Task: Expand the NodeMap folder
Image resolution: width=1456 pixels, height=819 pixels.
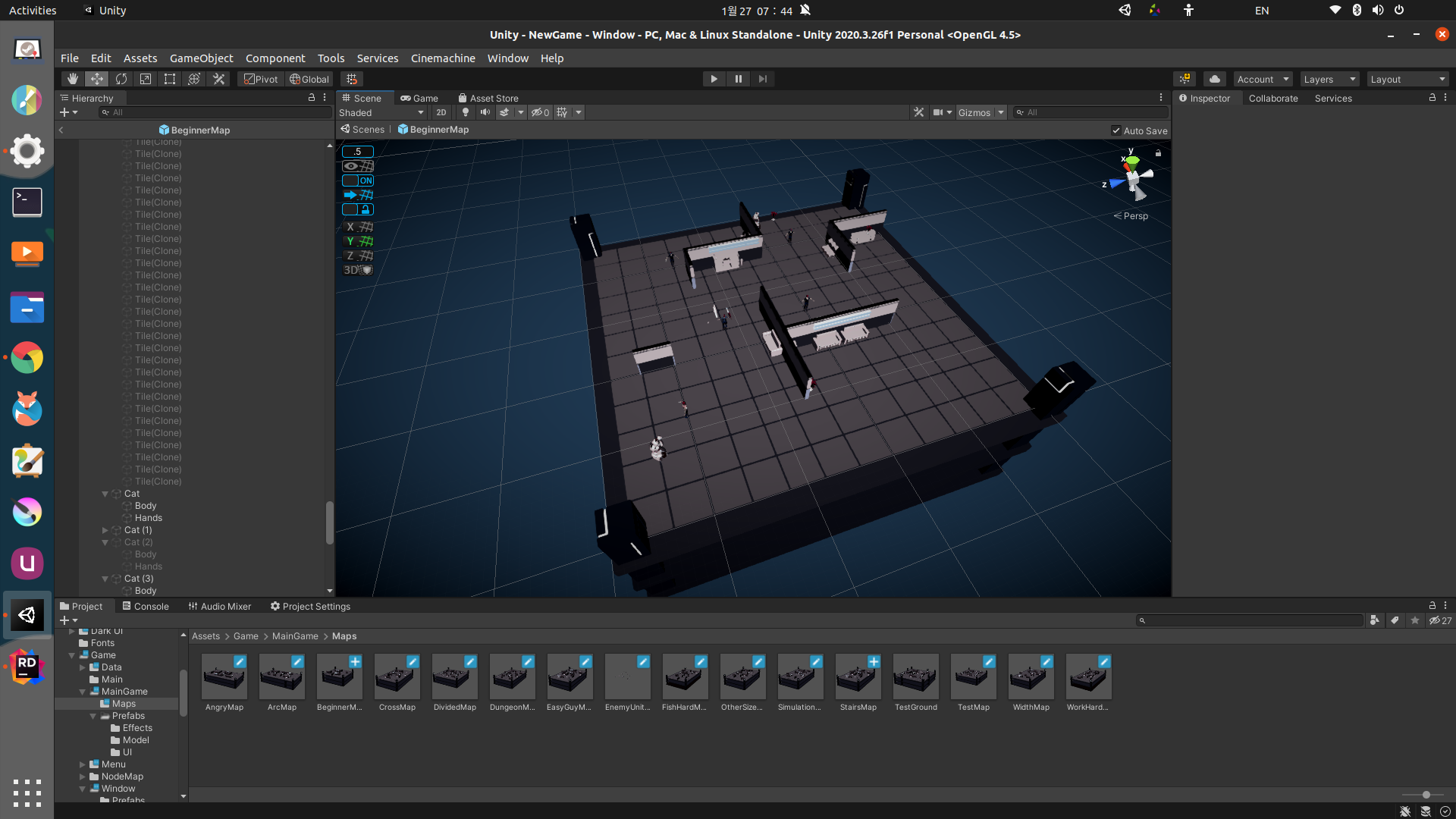Action: tap(82, 777)
